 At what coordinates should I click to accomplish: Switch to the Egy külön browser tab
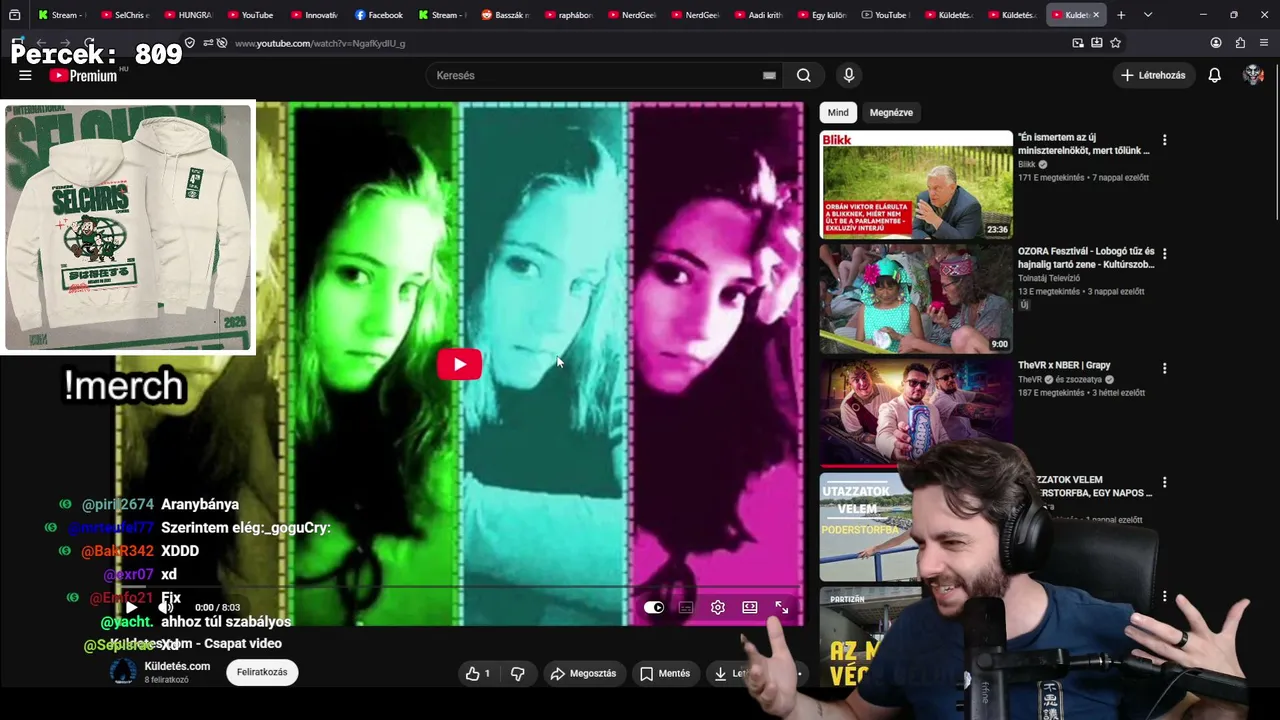[822, 15]
